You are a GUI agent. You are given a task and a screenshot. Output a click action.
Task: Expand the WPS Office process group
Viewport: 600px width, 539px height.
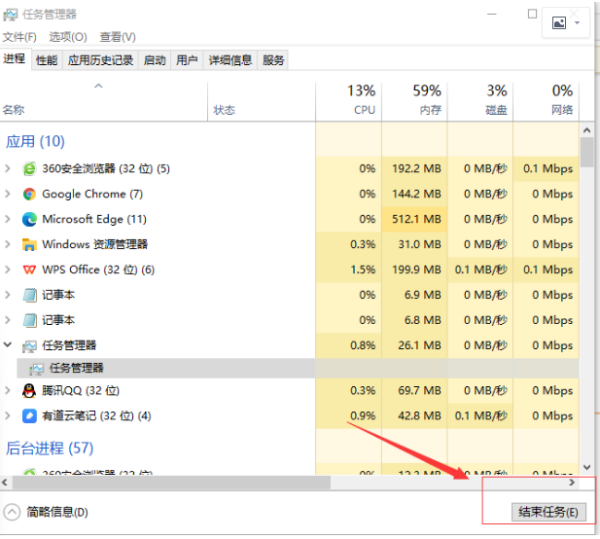8,270
